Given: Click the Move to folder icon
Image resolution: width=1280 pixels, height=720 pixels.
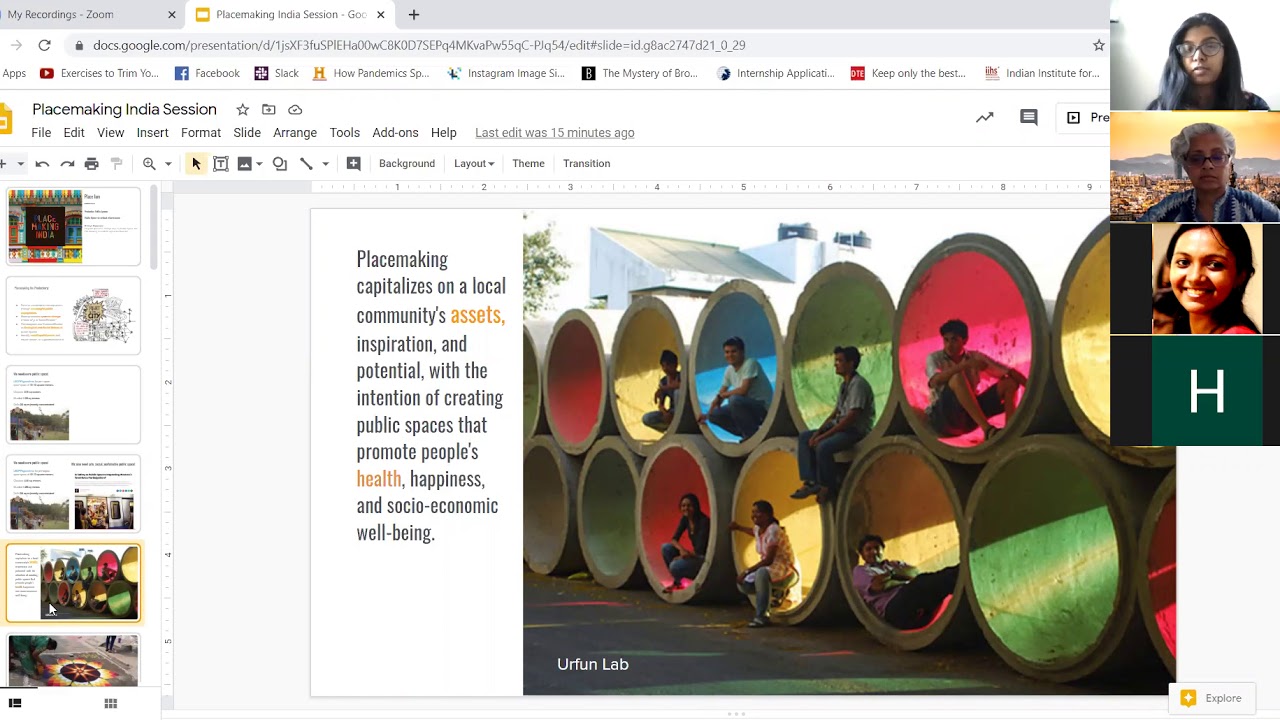Looking at the screenshot, I should coord(268,109).
